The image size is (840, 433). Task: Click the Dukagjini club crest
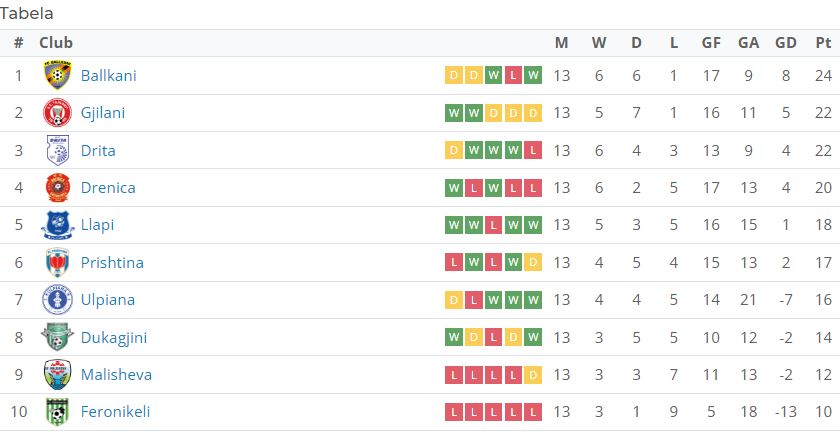pos(57,337)
